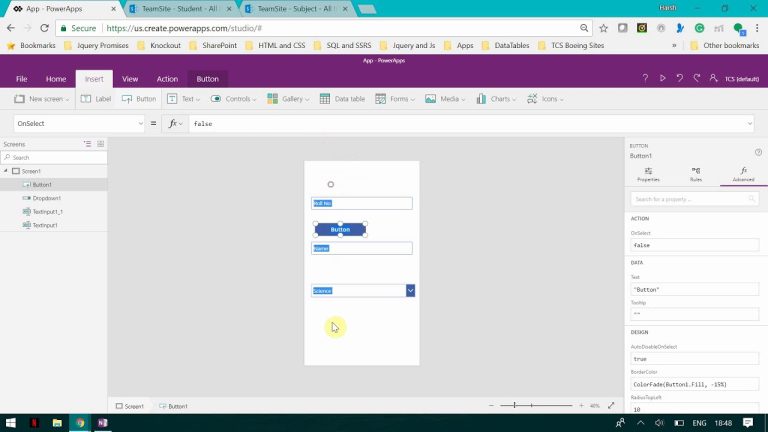Image resolution: width=768 pixels, height=432 pixels.
Task: Open the help question mark icon
Action: click(645, 78)
